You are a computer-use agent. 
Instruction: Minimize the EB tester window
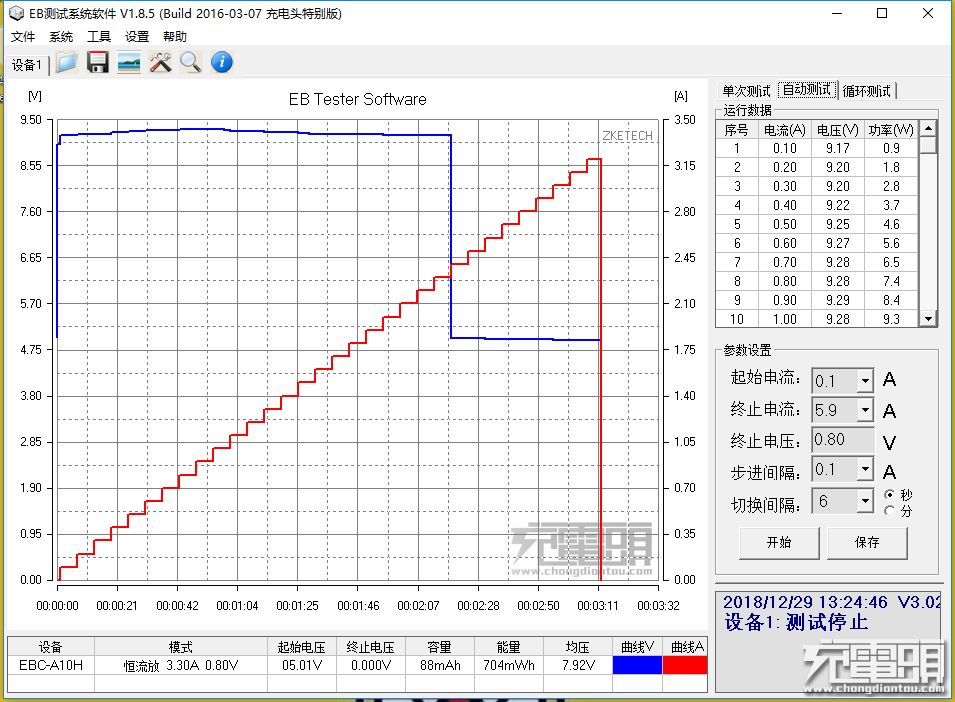click(837, 13)
